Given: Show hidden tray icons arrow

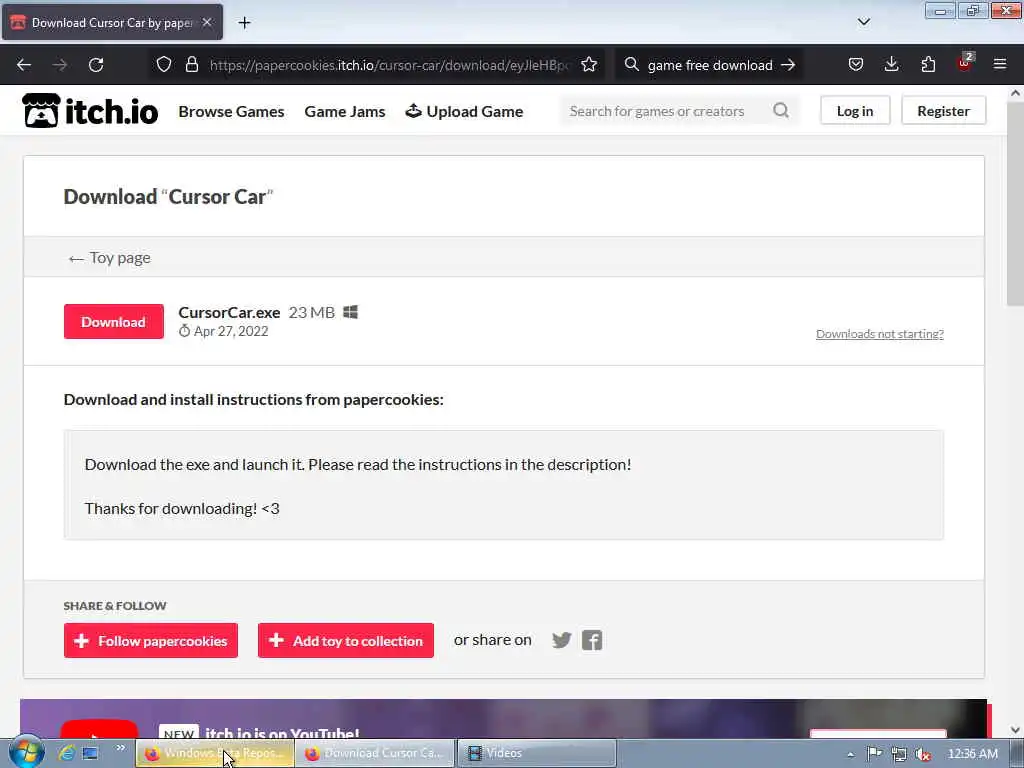Looking at the screenshot, I should (x=850, y=754).
